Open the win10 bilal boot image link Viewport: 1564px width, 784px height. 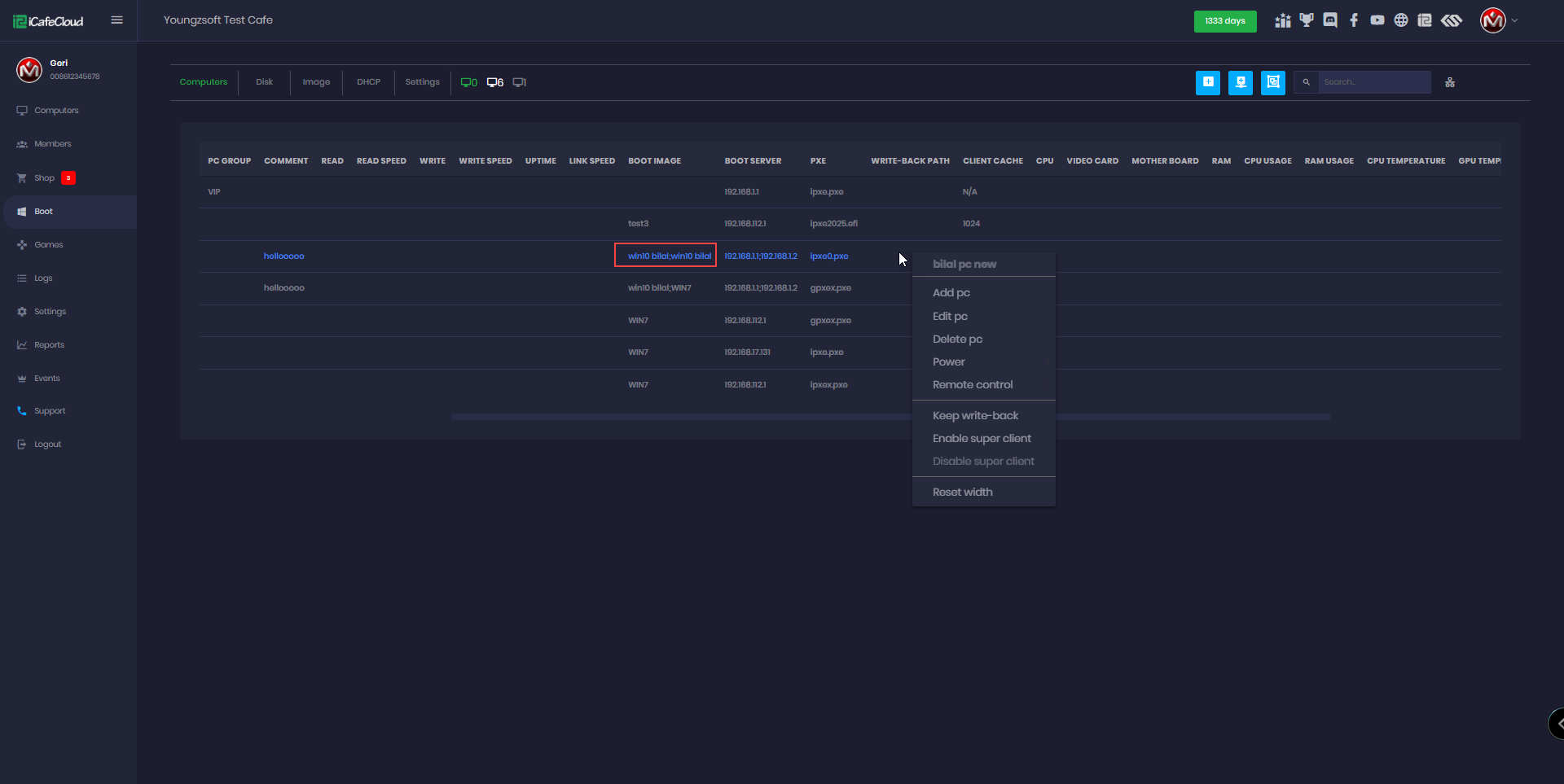tap(665, 256)
